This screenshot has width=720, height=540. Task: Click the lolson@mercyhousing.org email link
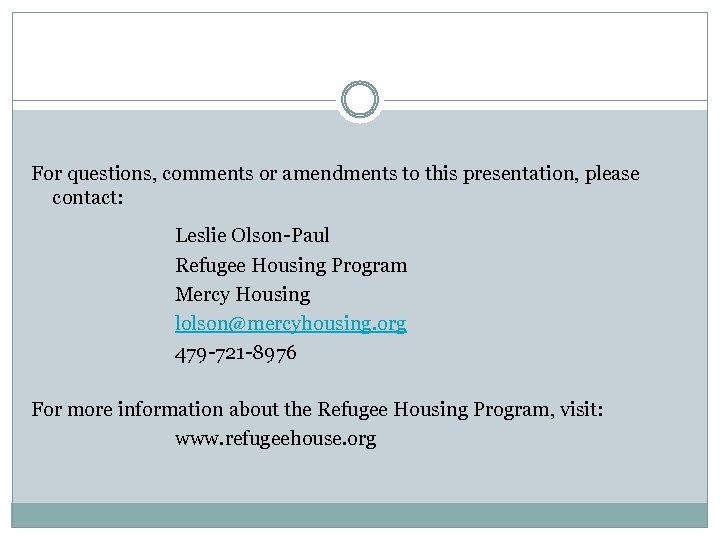coord(290,324)
